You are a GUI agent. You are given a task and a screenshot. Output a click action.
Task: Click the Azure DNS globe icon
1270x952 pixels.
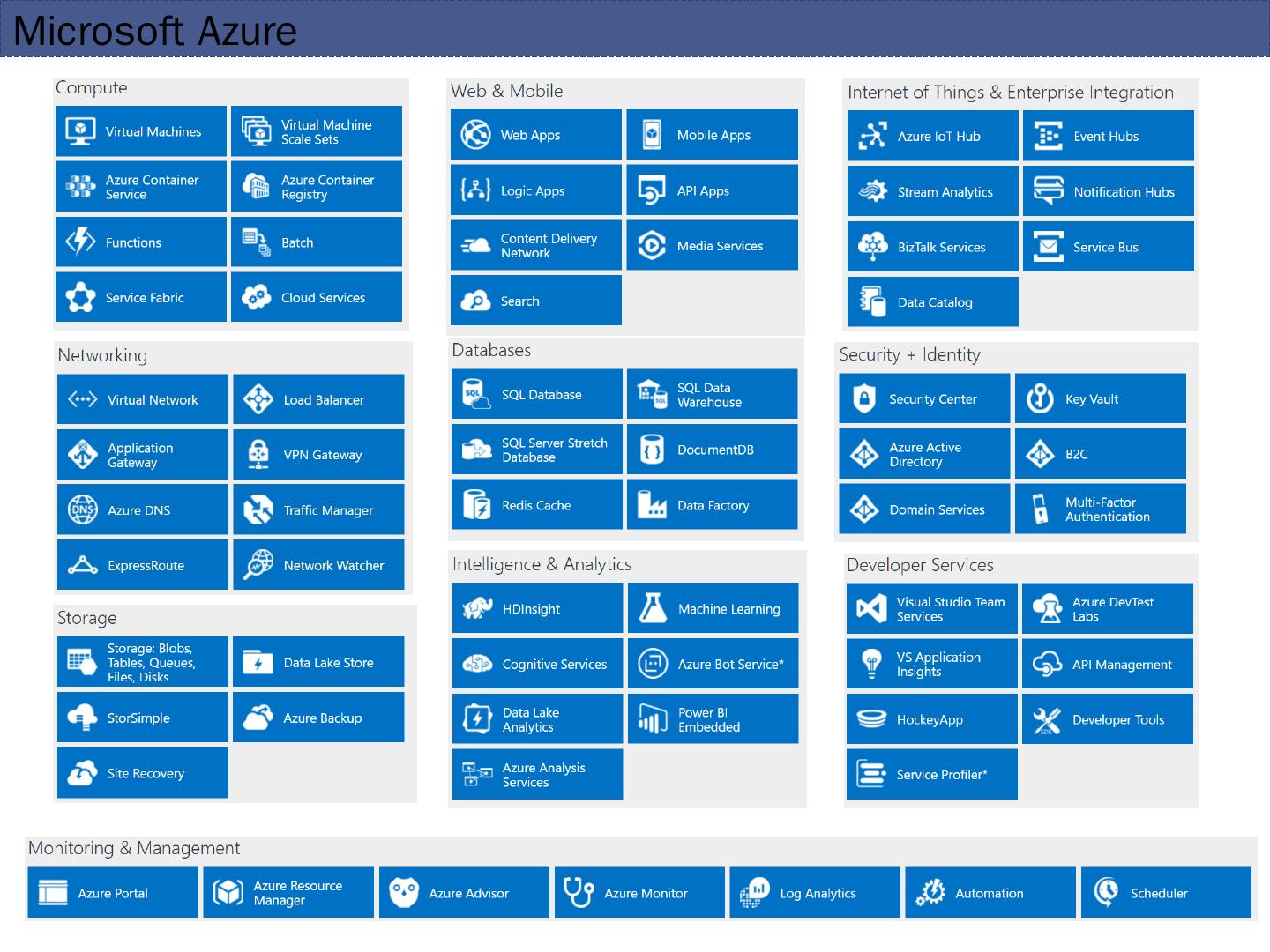pyautogui.click(x=83, y=509)
